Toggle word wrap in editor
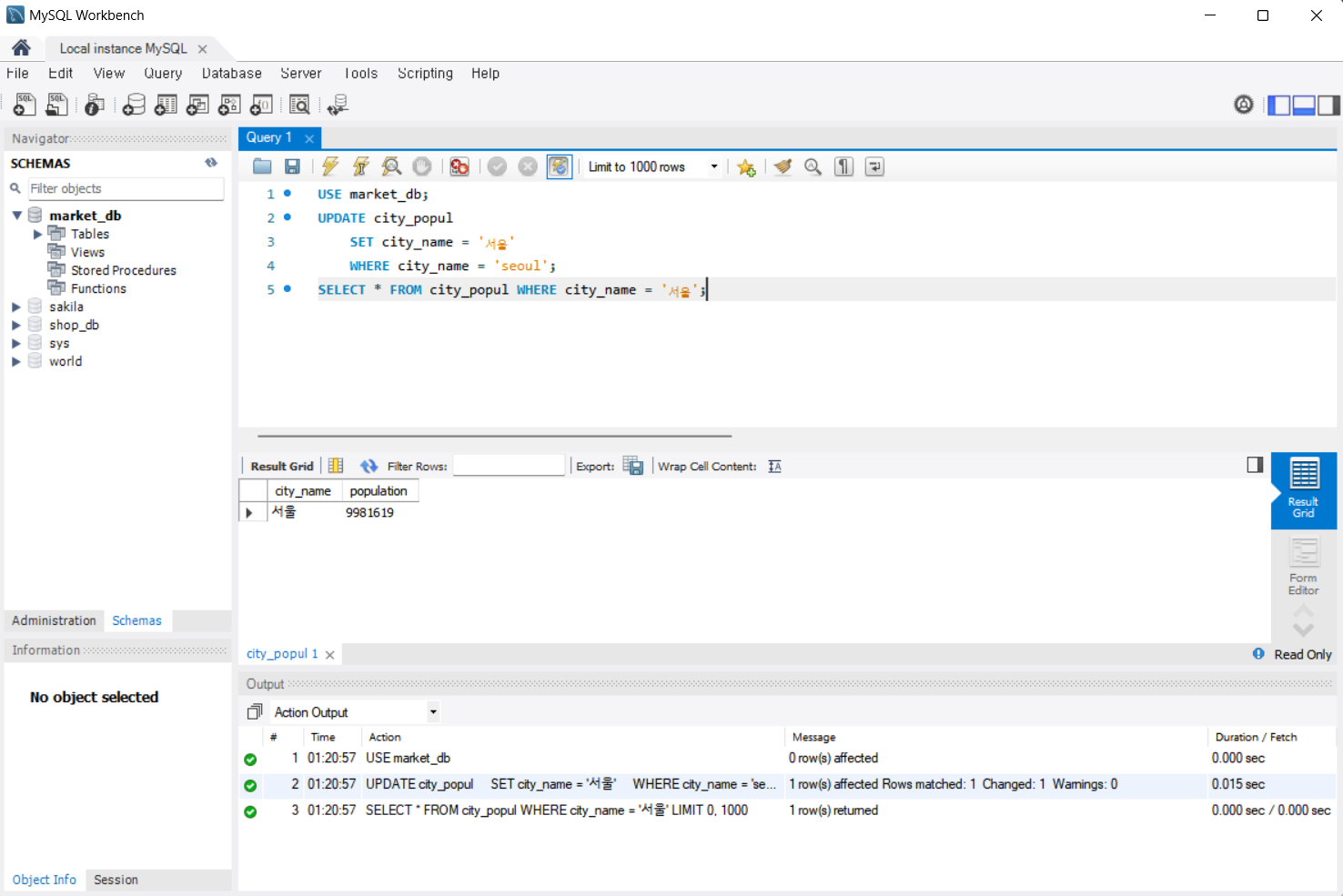 pos(874,166)
